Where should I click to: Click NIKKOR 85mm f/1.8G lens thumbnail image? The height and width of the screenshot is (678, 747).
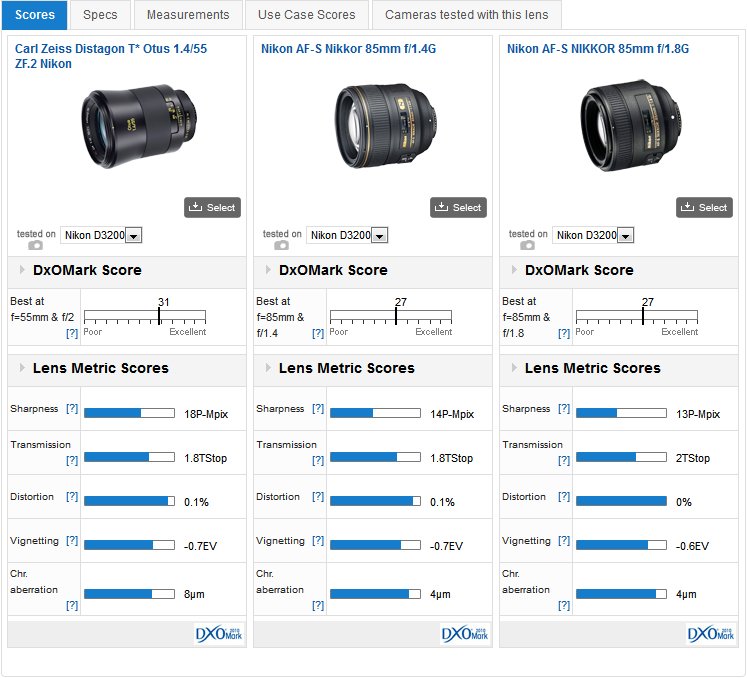[631, 125]
